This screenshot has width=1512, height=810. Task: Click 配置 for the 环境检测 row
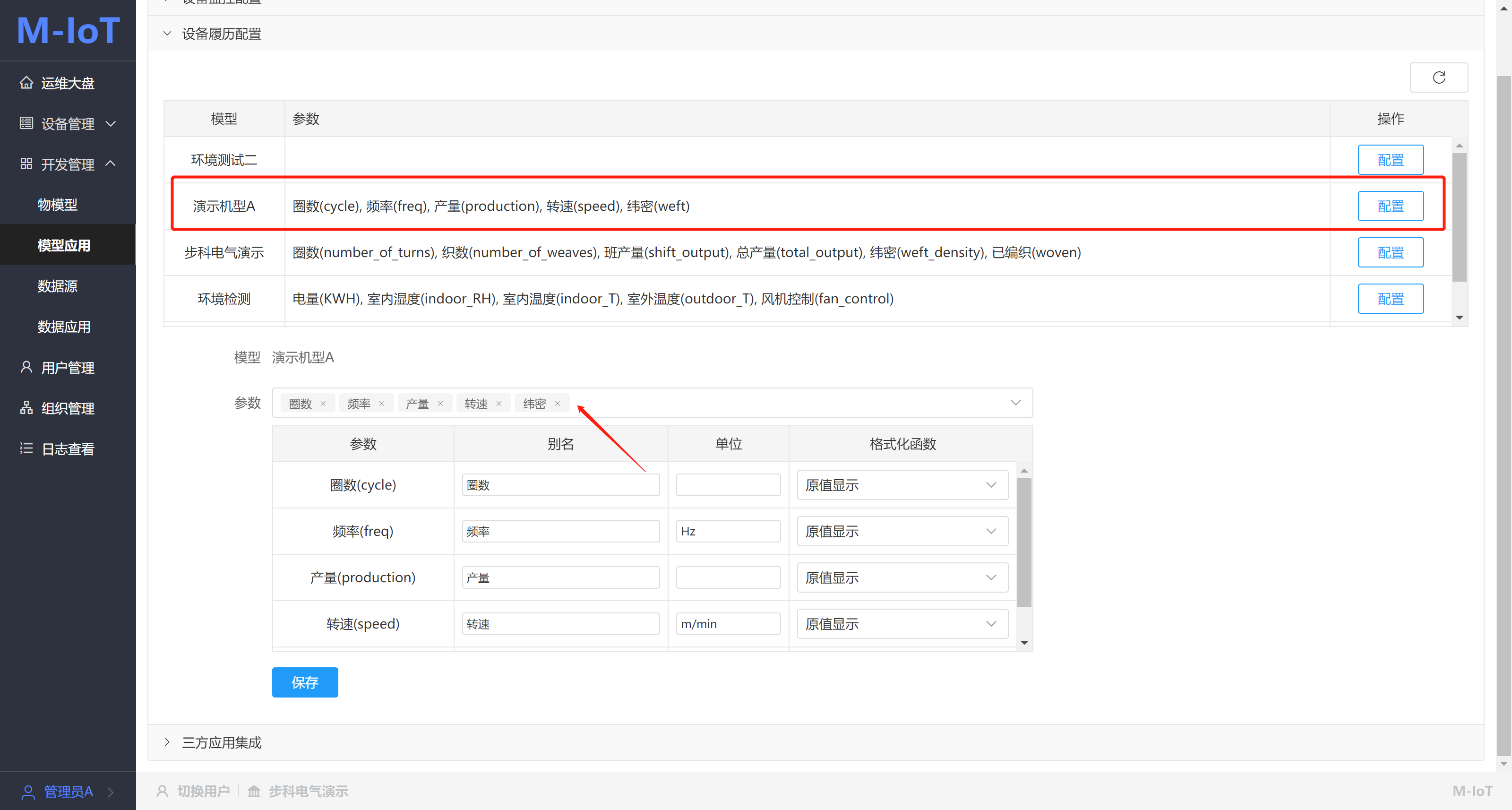[1391, 299]
